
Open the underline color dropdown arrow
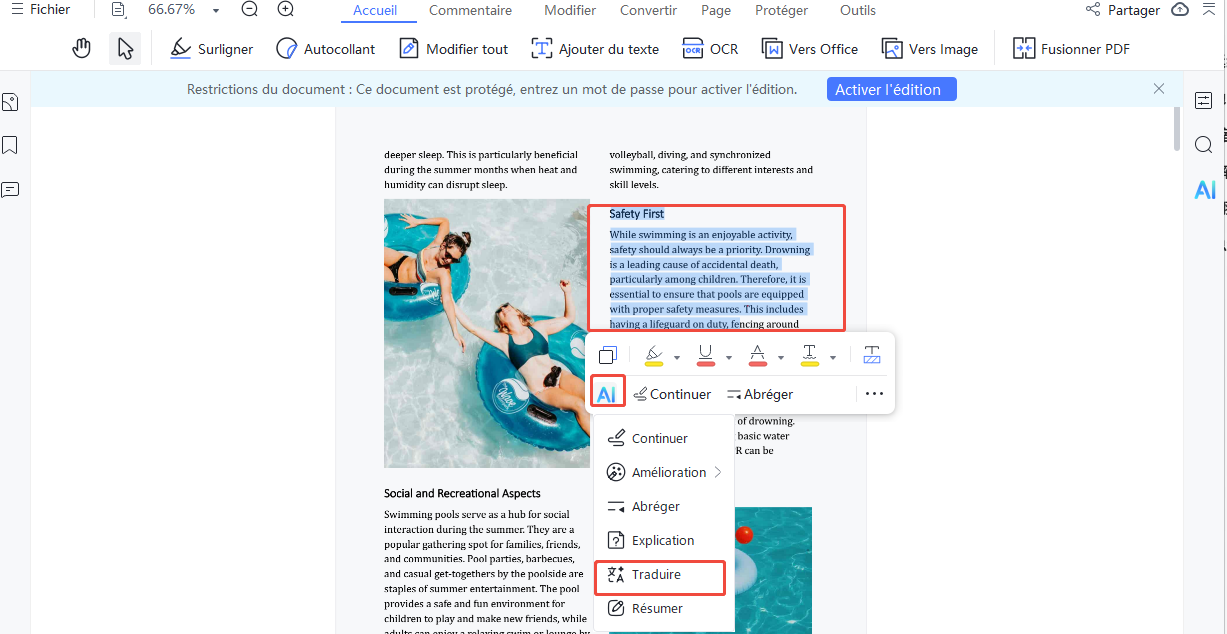point(727,355)
